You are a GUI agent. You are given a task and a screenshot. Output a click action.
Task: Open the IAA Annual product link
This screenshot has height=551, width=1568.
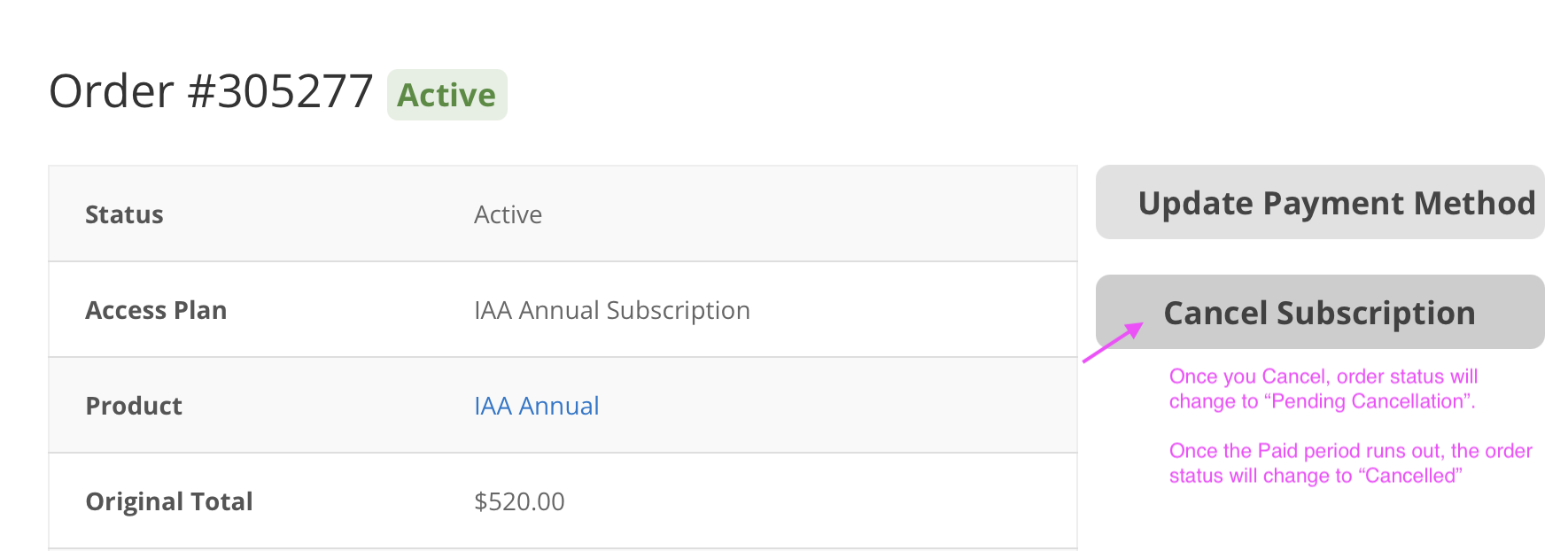point(536,406)
